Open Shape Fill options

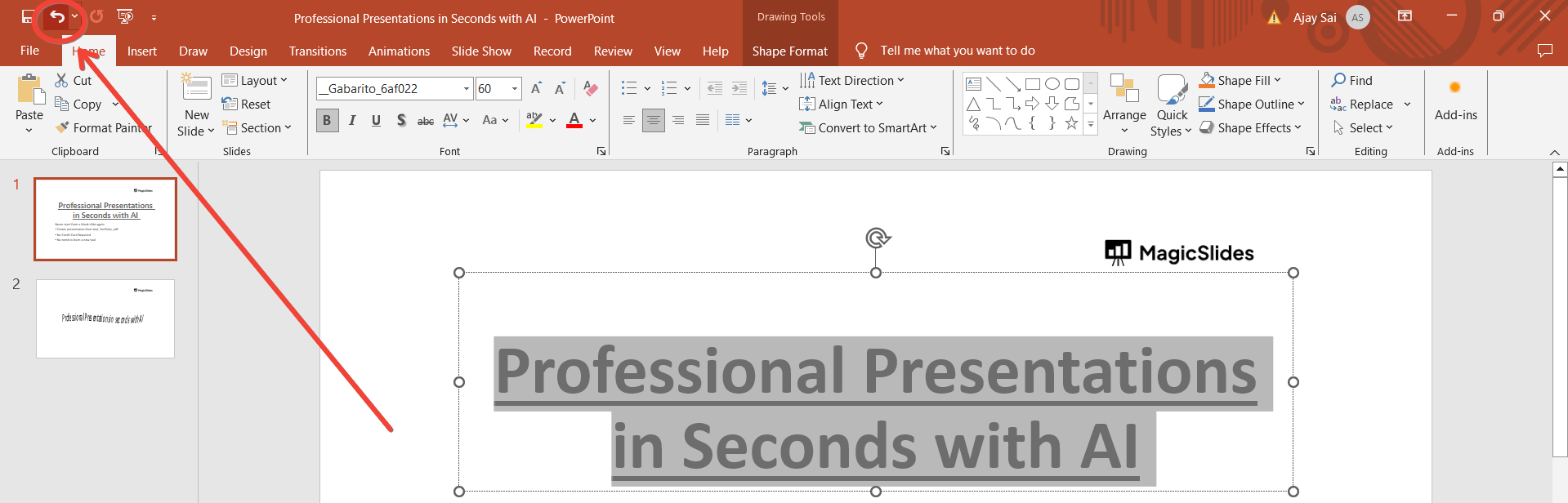pos(1240,80)
